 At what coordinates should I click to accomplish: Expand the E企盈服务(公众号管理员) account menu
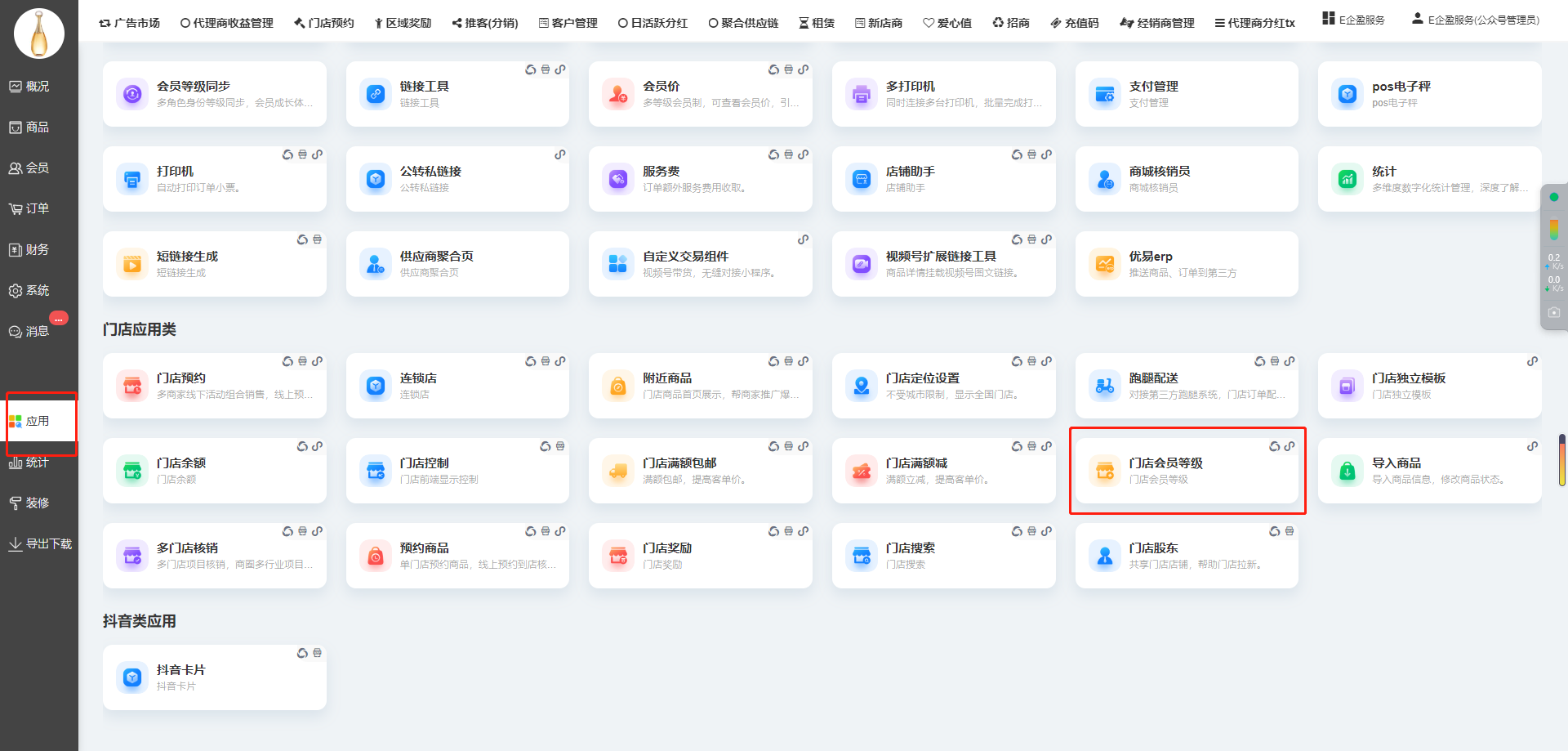click(1475, 20)
